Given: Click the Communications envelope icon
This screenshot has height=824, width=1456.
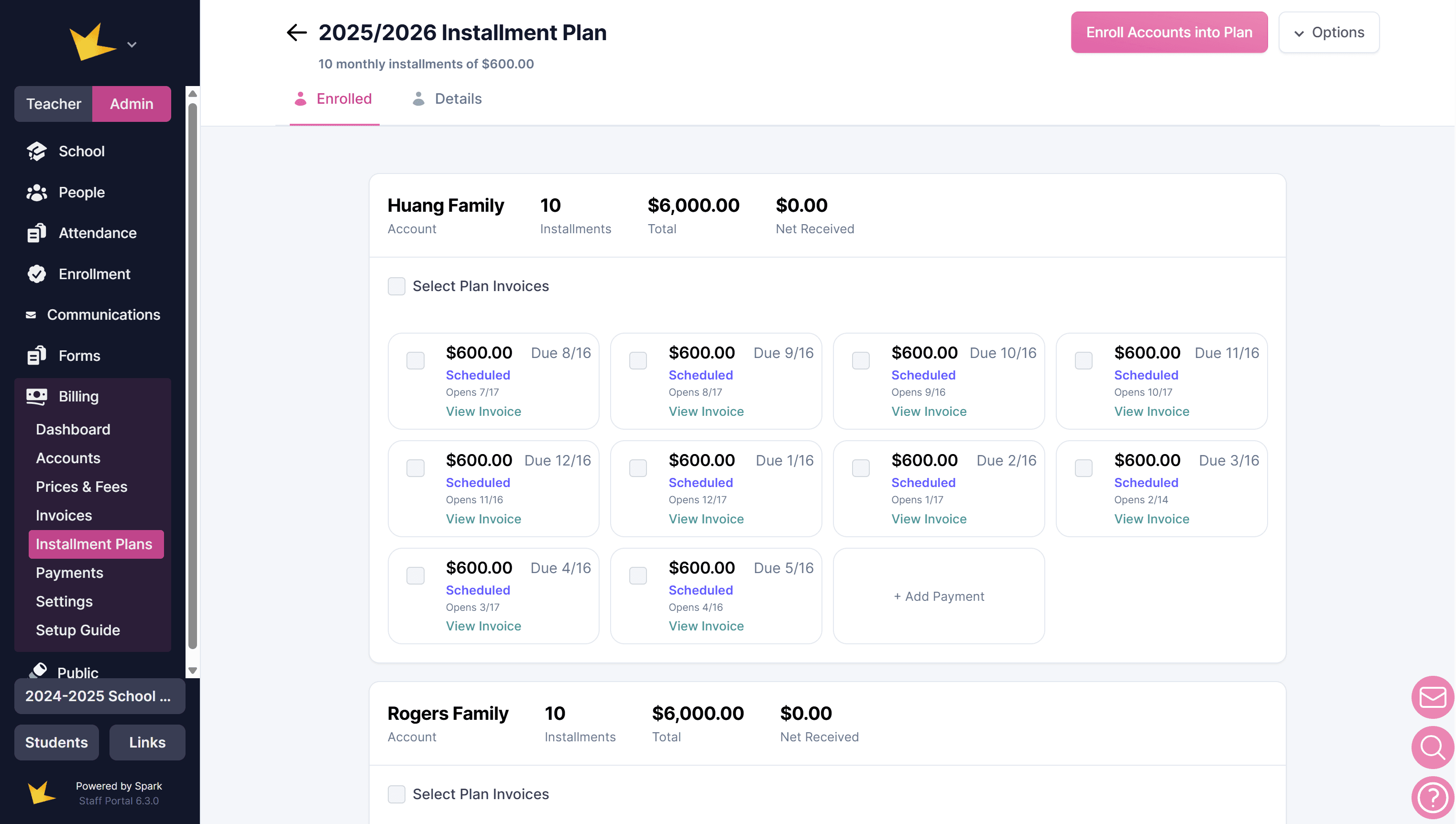Looking at the screenshot, I should tap(31, 314).
